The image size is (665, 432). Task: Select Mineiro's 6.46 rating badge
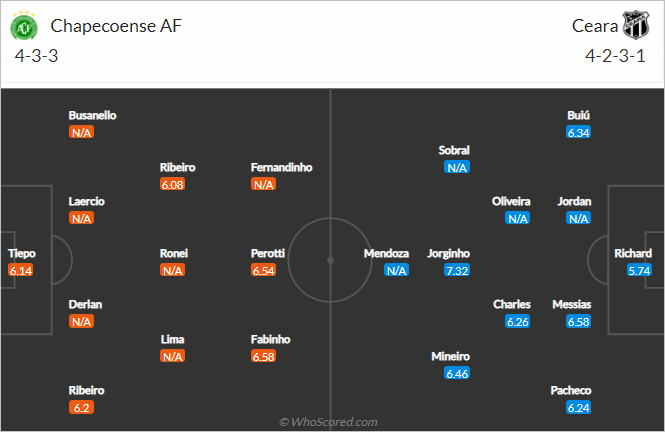coord(457,373)
